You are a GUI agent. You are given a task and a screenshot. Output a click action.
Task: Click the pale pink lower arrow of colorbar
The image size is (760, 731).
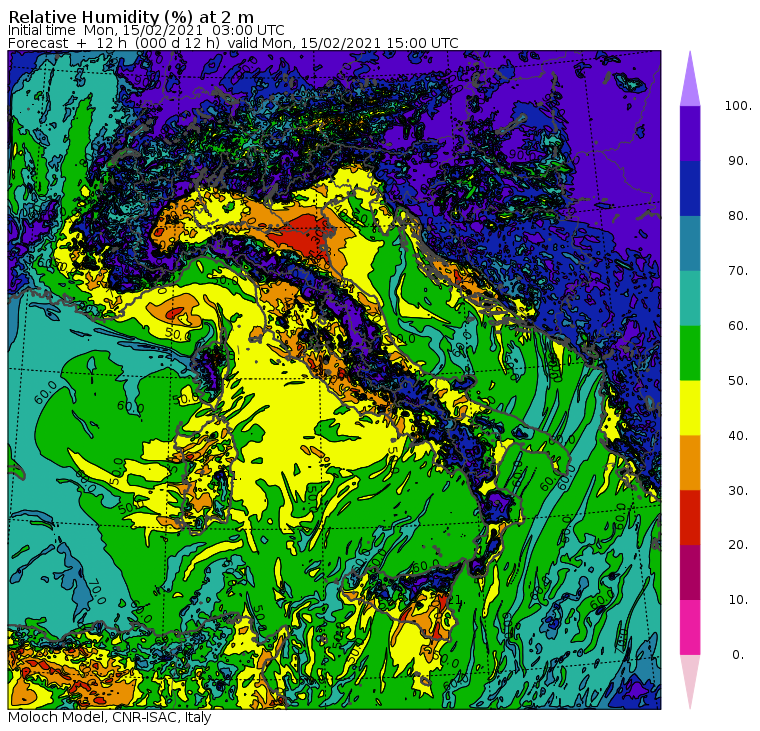690,679
